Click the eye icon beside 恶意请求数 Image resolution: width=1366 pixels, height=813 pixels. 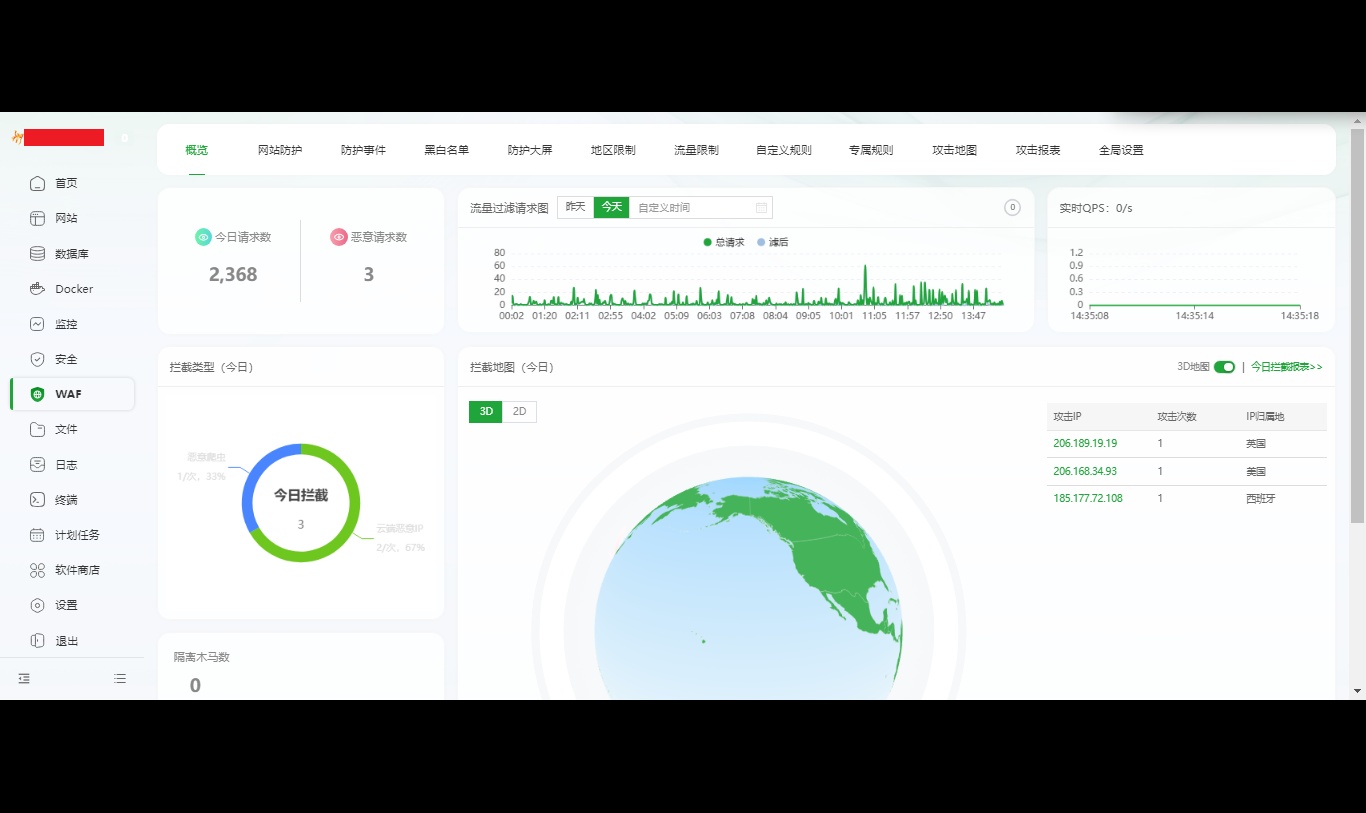[339, 237]
